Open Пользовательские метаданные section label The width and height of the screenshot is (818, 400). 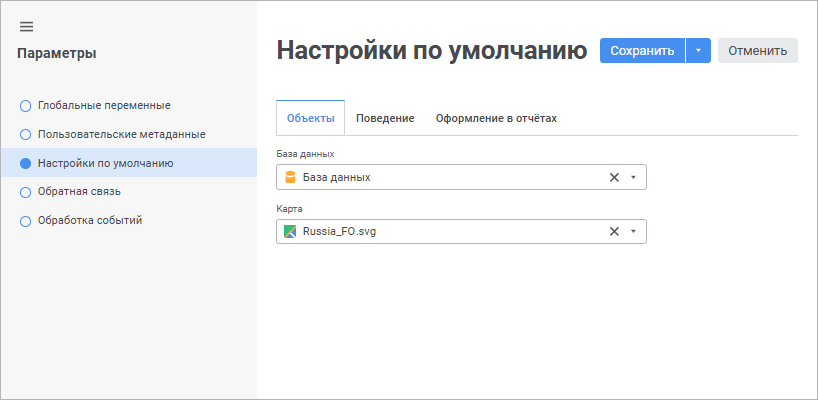[122, 134]
